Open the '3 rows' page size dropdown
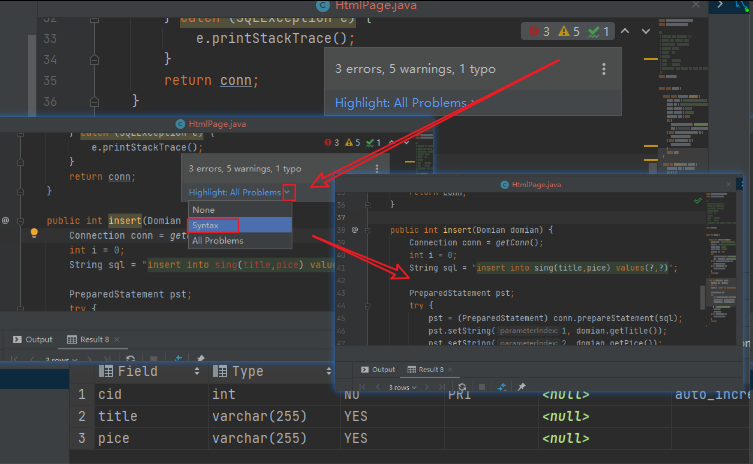The image size is (753, 464). pyautogui.click(x=402, y=387)
